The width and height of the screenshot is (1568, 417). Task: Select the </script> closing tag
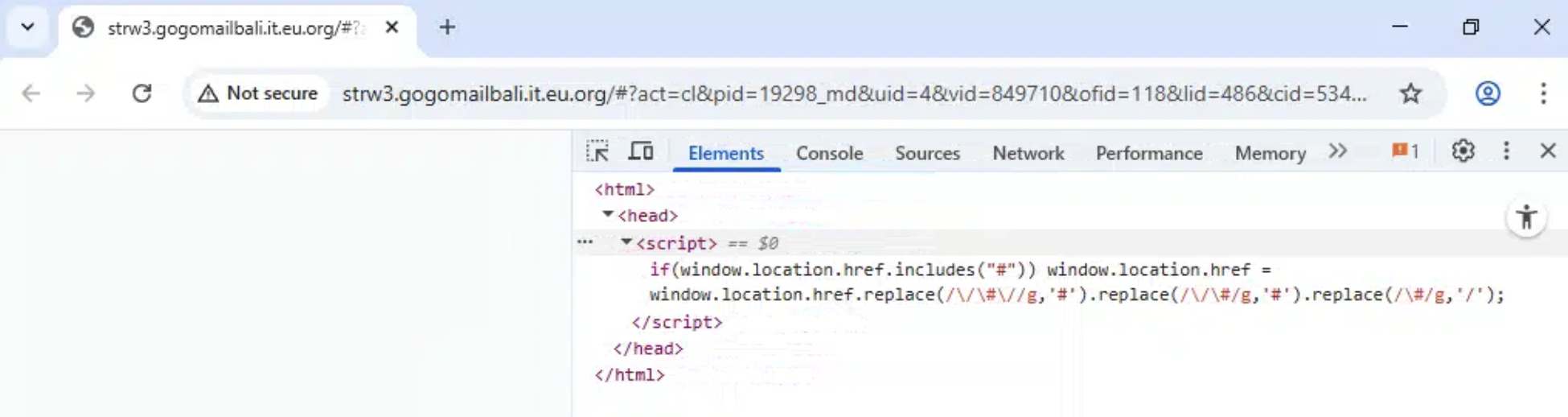pos(677,322)
